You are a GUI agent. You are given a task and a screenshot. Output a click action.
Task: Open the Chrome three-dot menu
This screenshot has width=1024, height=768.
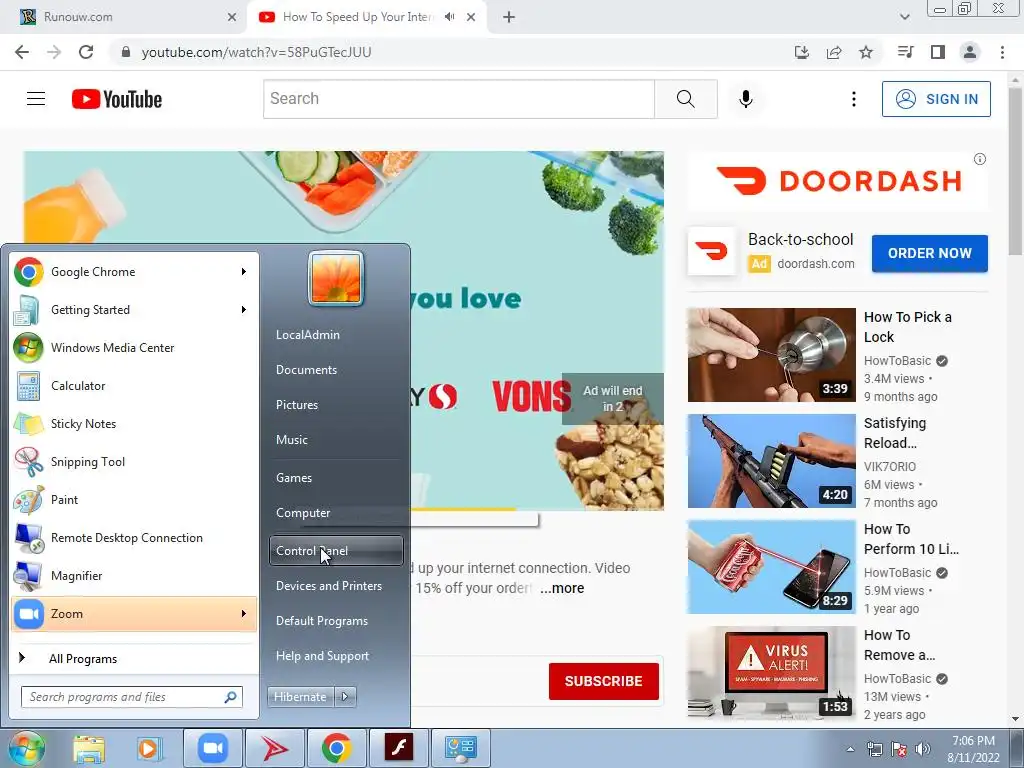(x=1002, y=52)
